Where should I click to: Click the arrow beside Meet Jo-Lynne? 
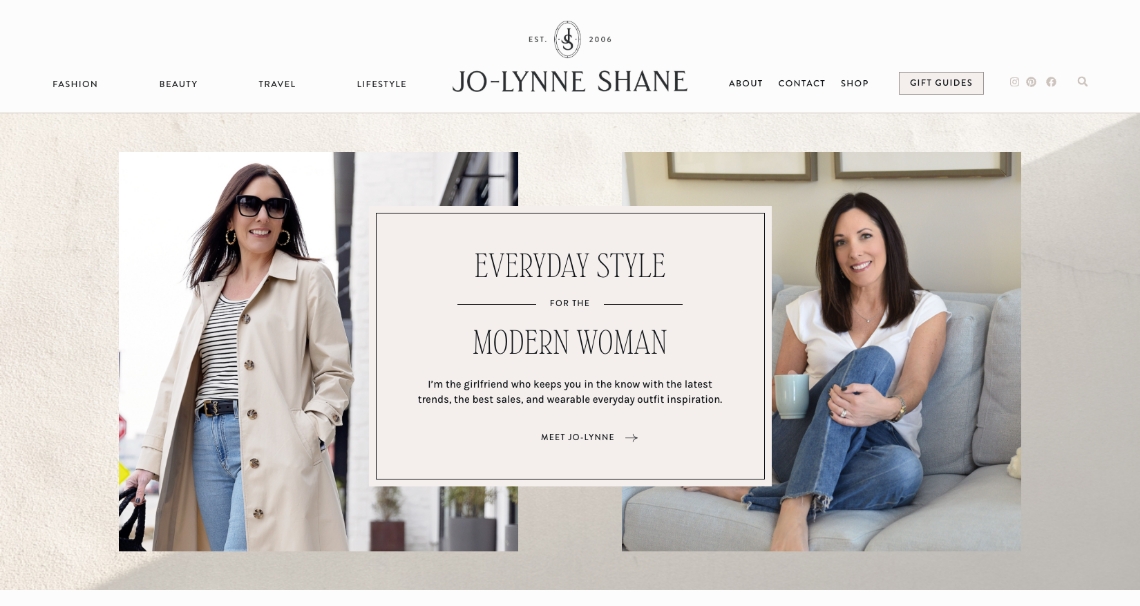631,437
